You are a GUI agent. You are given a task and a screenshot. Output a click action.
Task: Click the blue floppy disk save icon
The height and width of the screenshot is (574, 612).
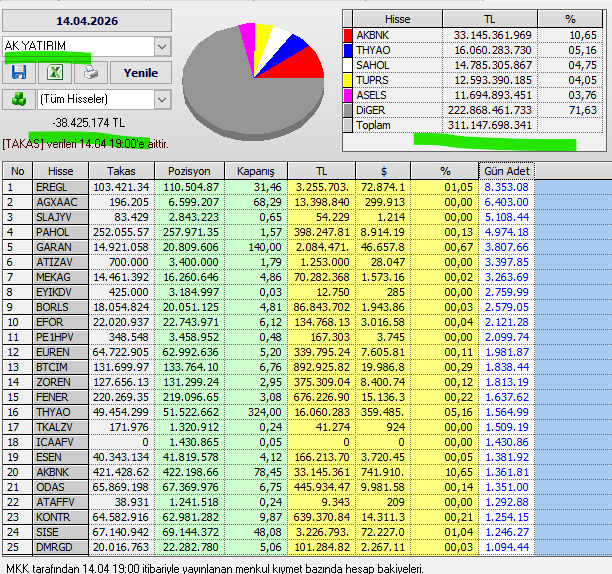click(19, 73)
